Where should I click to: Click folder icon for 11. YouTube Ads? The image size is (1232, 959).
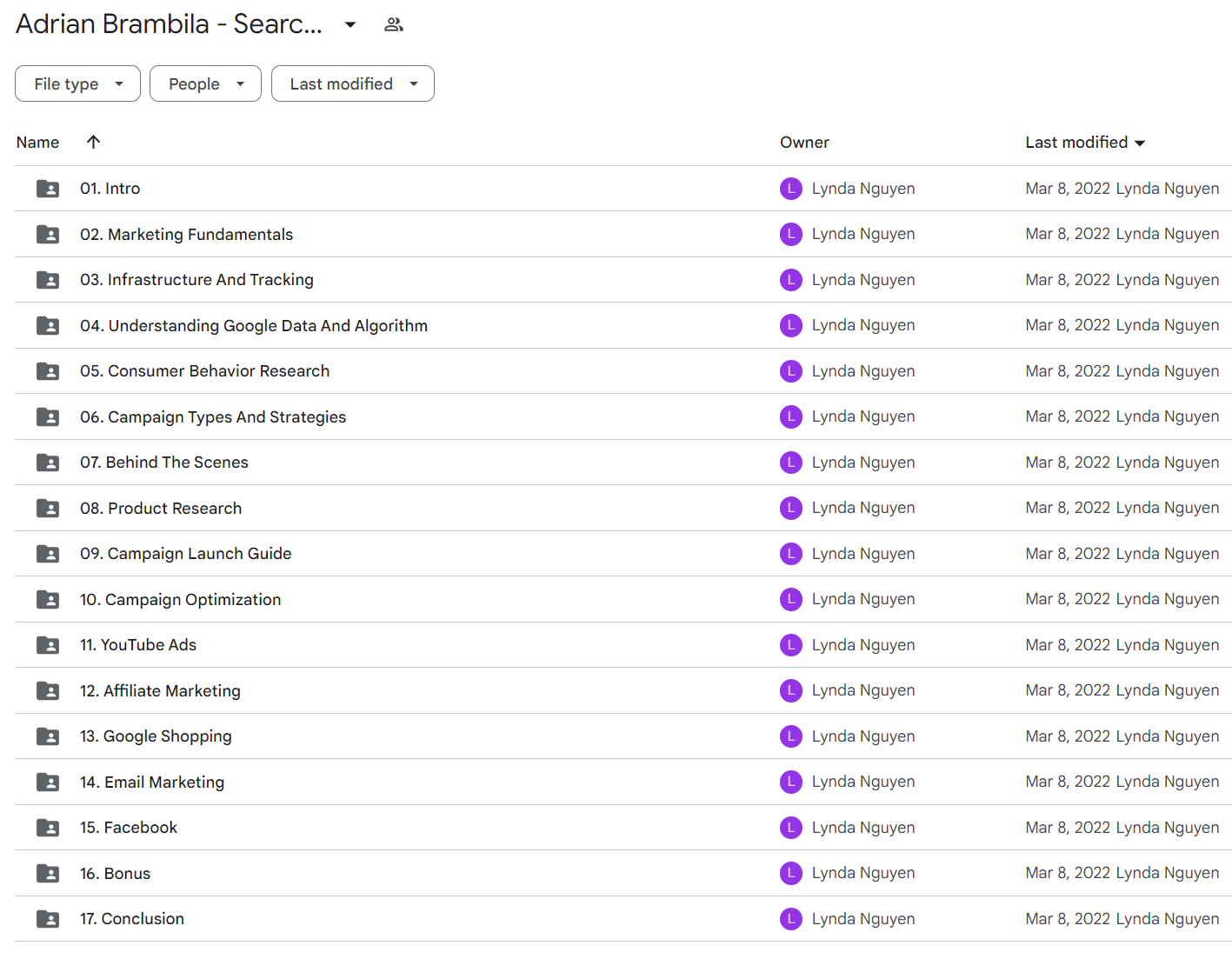[x=48, y=645]
